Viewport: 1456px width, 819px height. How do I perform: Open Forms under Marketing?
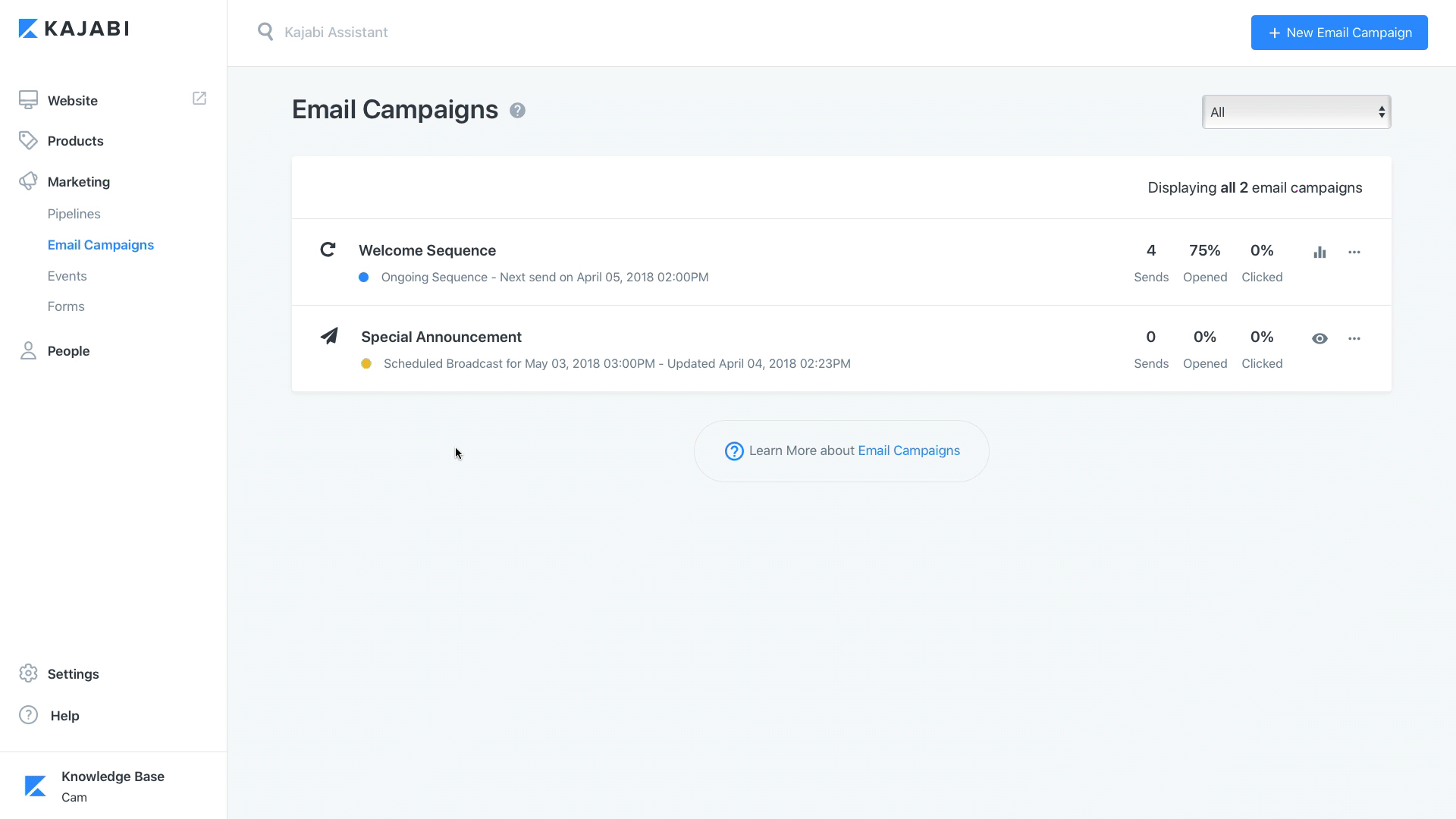pos(66,306)
